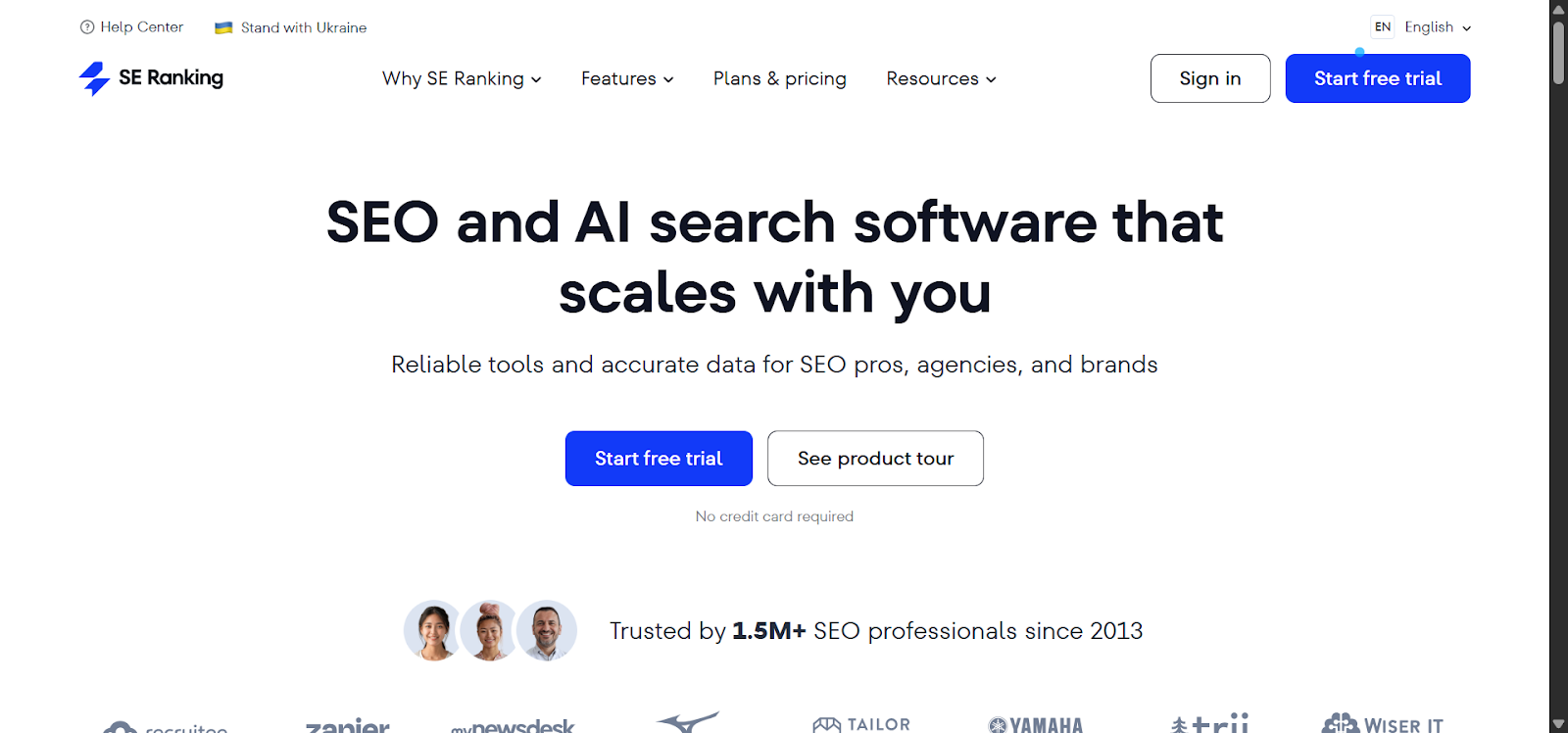This screenshot has width=1568, height=733.
Task: Click the SE Ranking lightning bolt logo
Action: point(93,78)
